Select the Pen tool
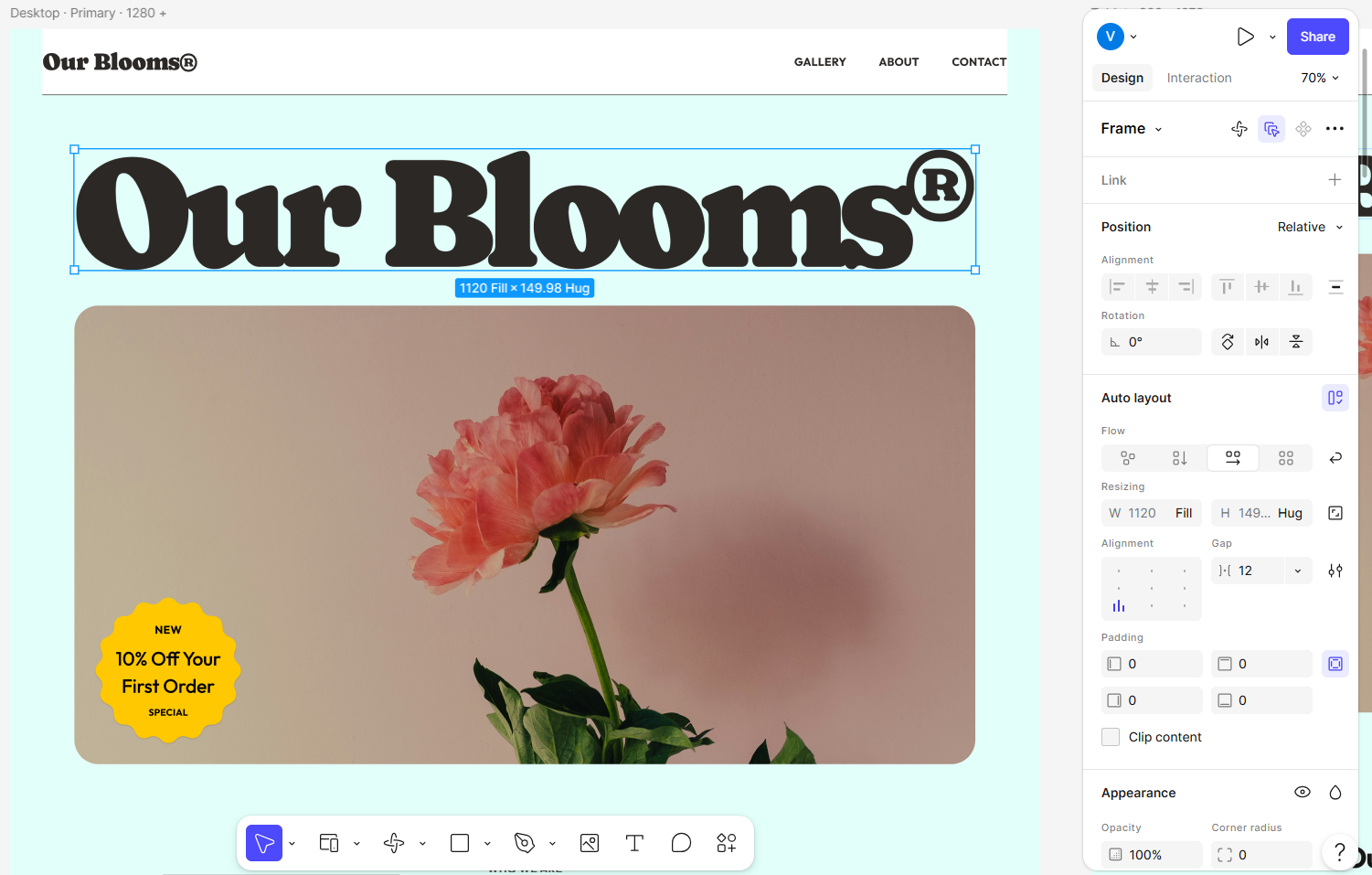This screenshot has width=1372, height=875. click(525, 843)
